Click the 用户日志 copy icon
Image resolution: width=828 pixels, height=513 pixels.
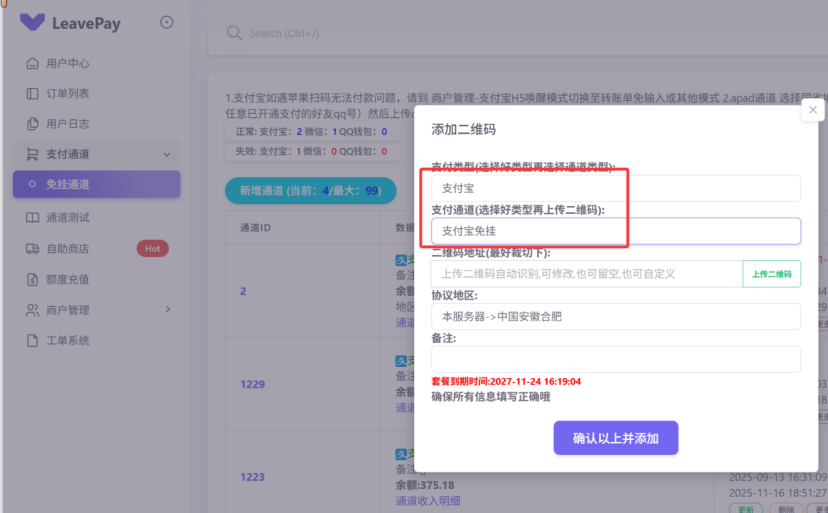[33, 124]
